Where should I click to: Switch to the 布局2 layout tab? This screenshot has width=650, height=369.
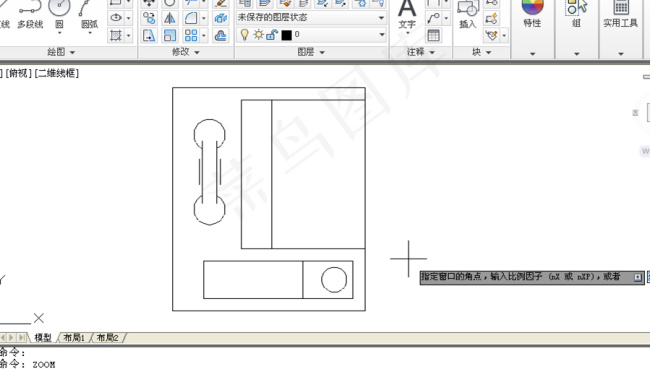point(107,337)
